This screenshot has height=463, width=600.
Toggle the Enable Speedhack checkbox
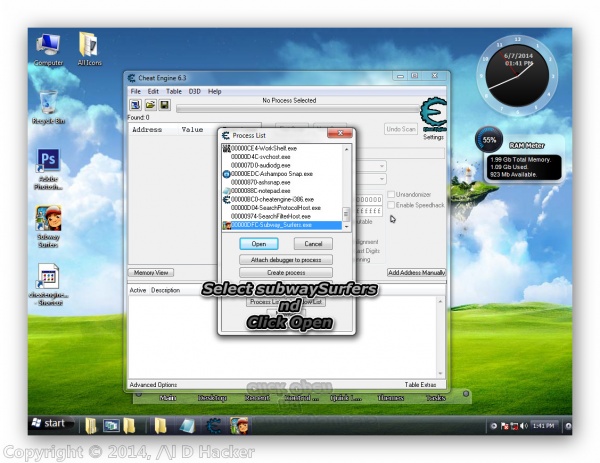click(x=391, y=205)
